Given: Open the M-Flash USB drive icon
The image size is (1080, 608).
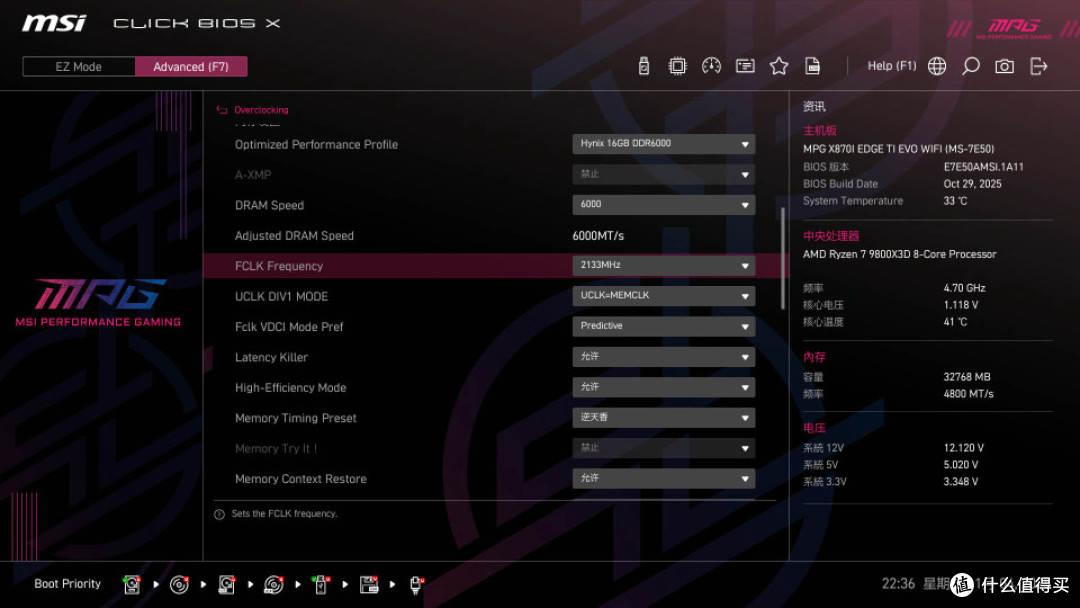Looking at the screenshot, I should point(643,66).
